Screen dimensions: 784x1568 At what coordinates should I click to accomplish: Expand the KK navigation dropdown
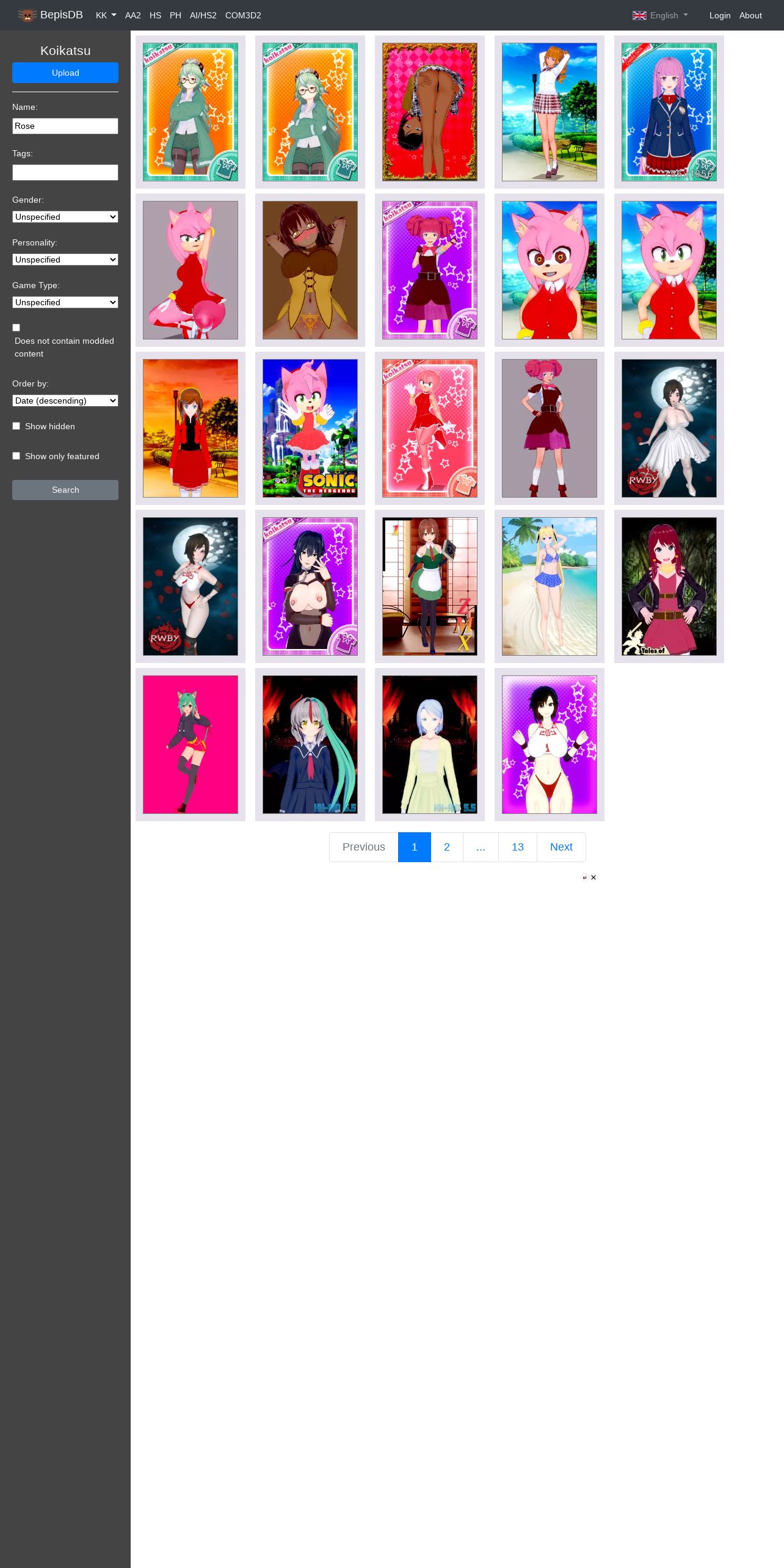[106, 15]
